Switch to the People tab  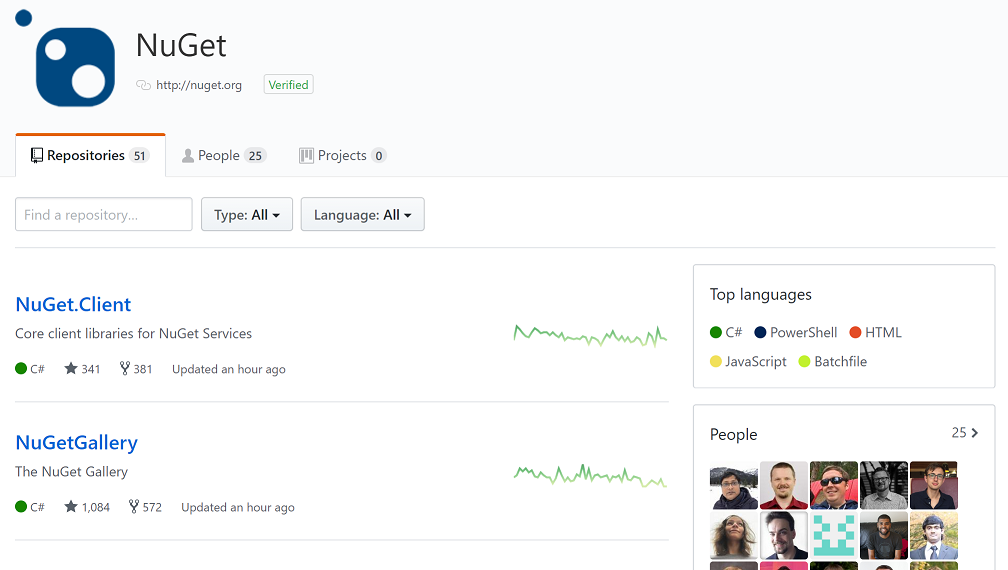(224, 156)
